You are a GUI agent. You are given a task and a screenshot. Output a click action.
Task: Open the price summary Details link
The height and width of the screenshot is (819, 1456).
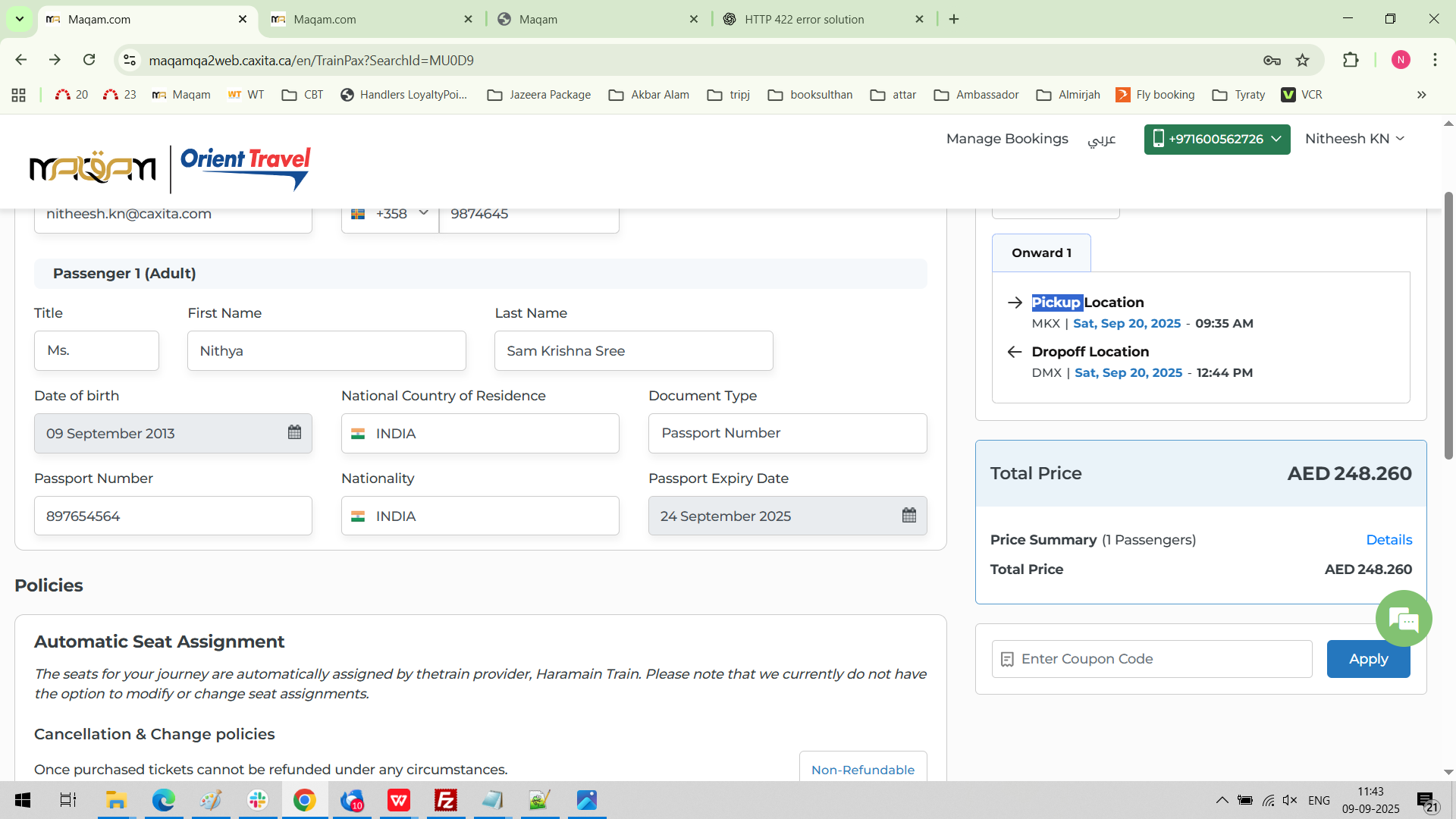[x=1389, y=540]
